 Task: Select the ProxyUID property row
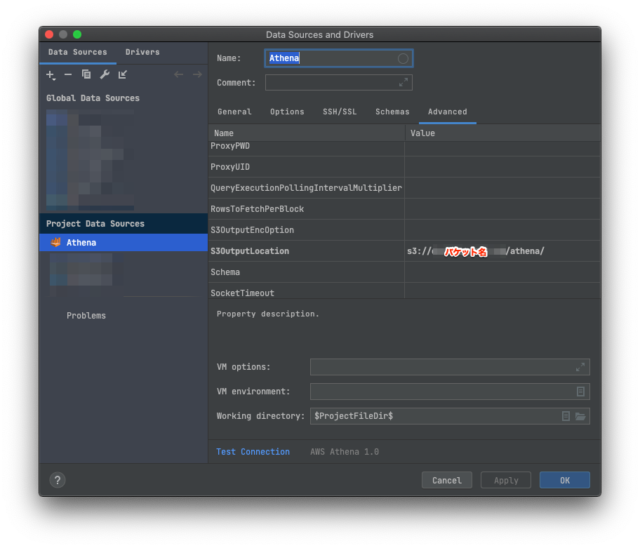pos(404,167)
